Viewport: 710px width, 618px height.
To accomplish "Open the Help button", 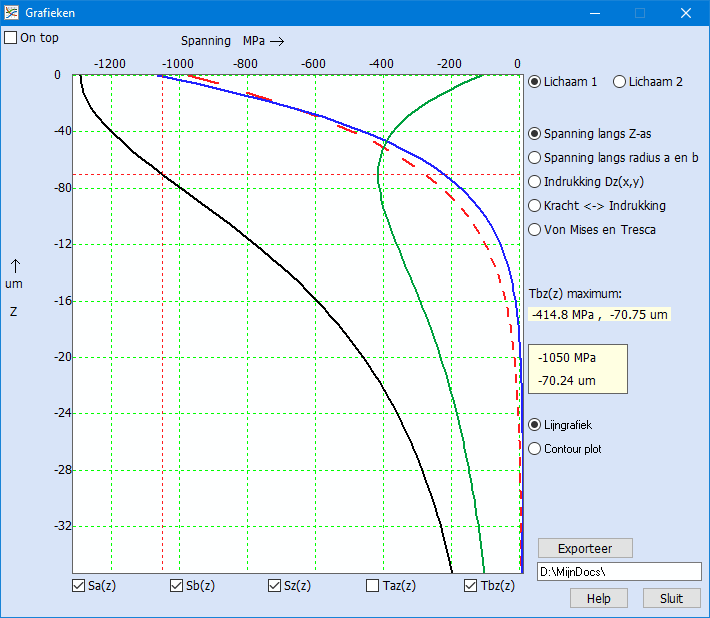I will (599, 599).
